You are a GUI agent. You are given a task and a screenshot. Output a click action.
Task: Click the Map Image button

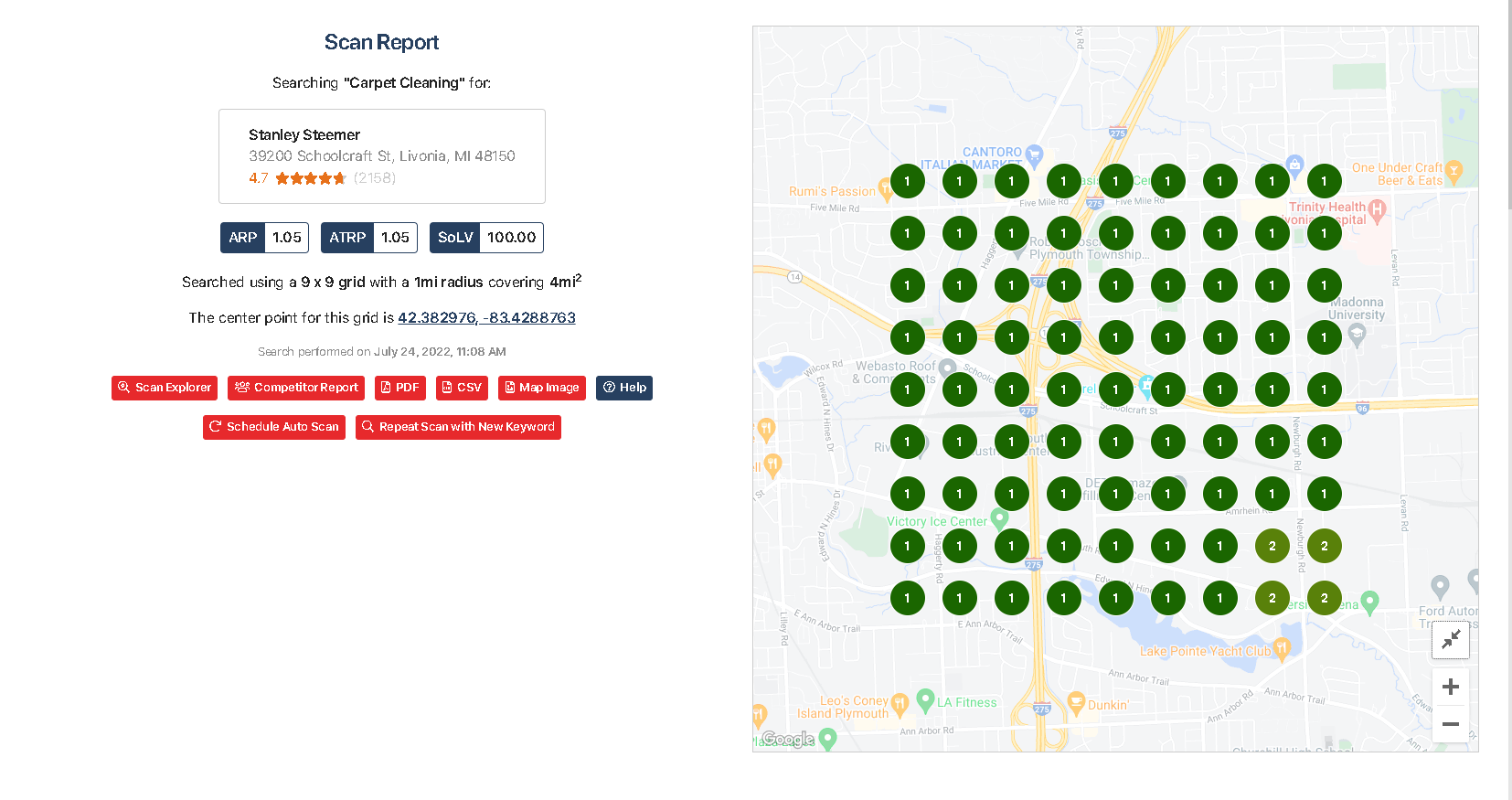click(542, 388)
